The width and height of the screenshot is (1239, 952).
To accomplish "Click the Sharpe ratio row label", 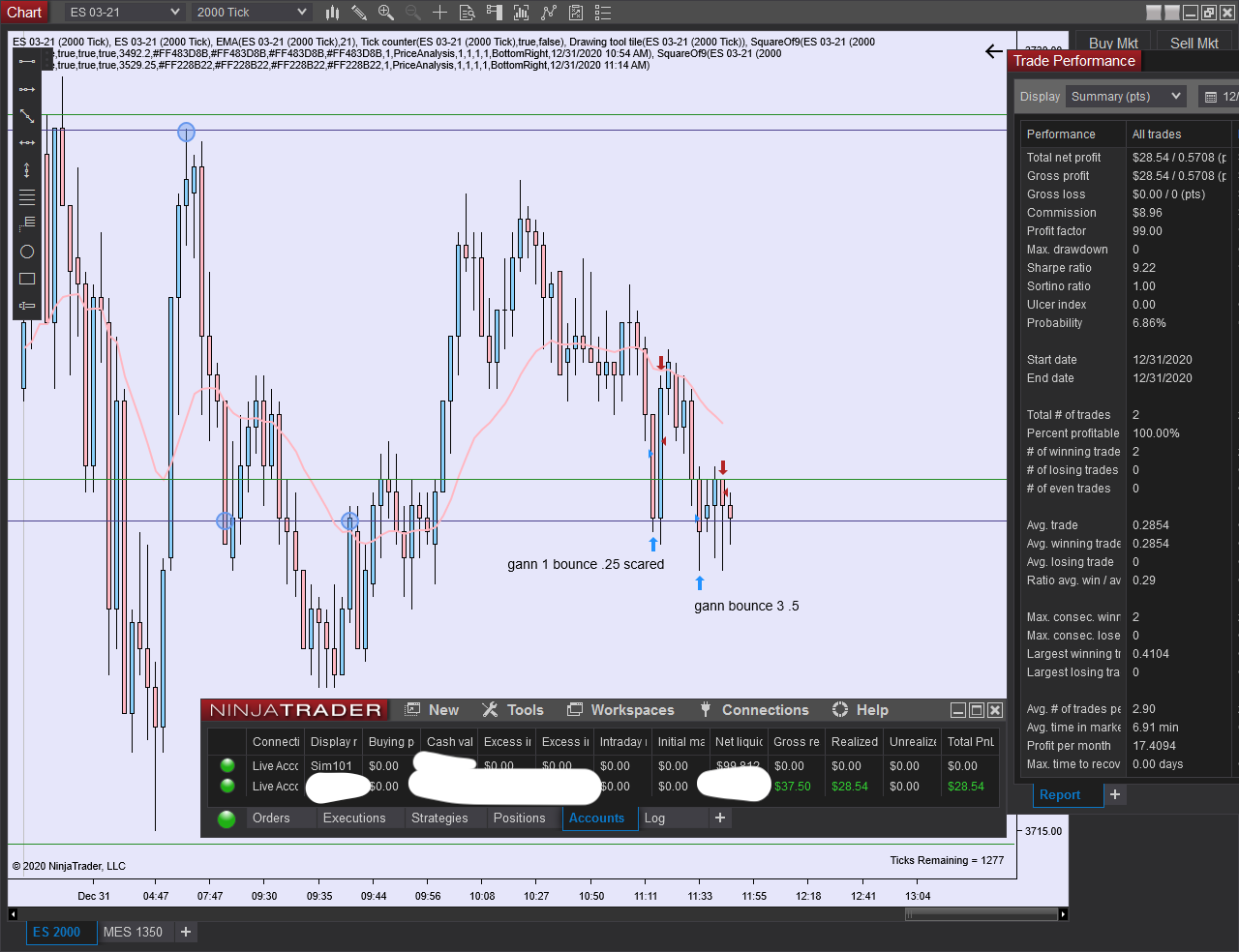I will point(1059,268).
